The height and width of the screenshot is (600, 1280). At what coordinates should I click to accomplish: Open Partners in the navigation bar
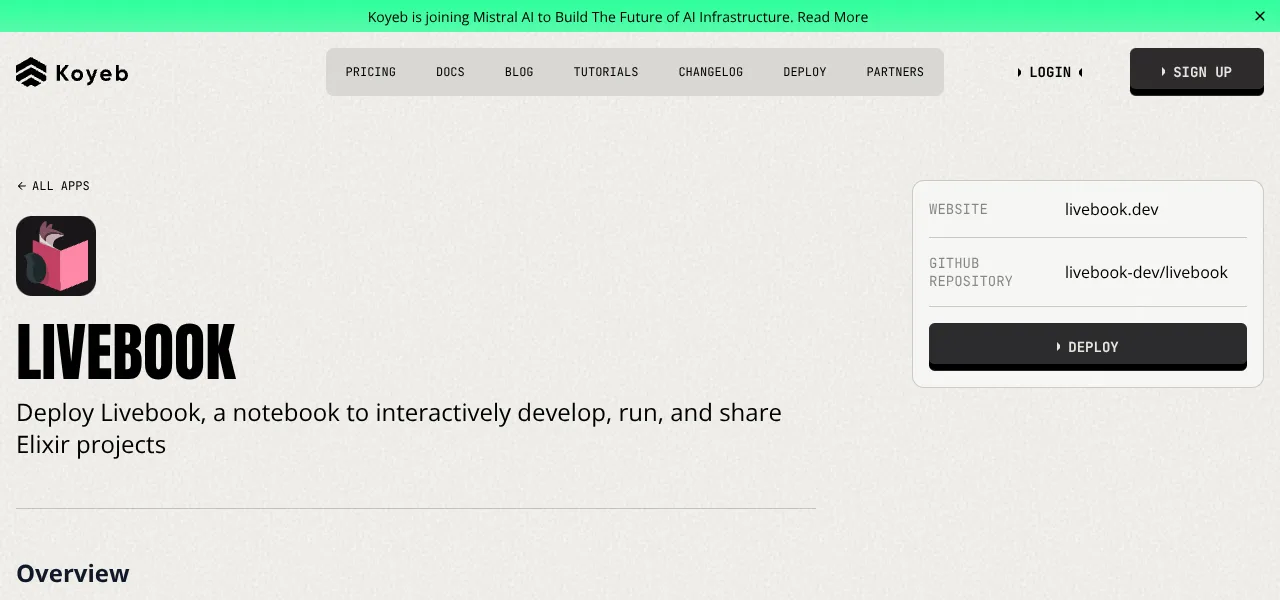pyautogui.click(x=895, y=72)
